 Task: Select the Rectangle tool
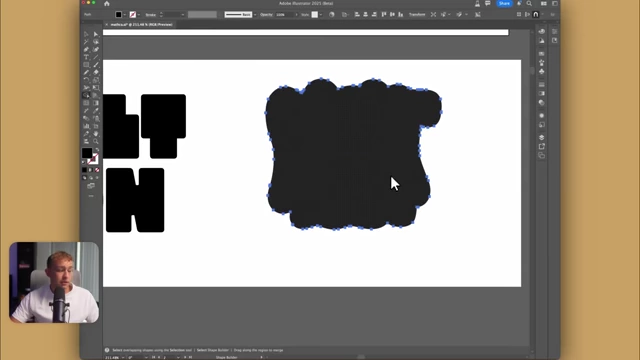point(86,65)
